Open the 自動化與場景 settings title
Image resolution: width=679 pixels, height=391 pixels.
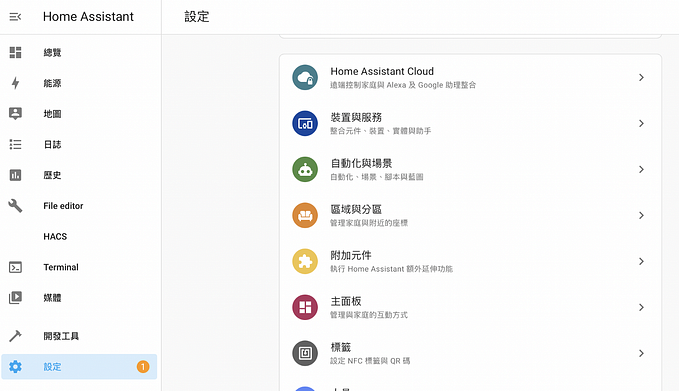pos(361,163)
